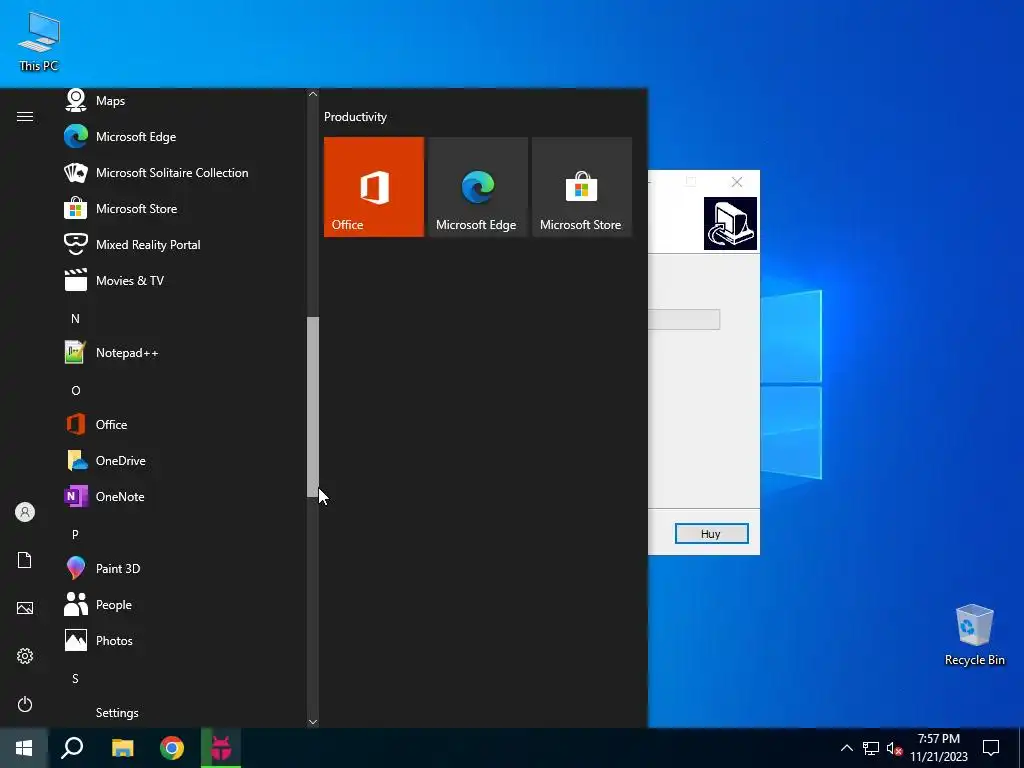Click the app list scroll up arrow

(x=313, y=94)
